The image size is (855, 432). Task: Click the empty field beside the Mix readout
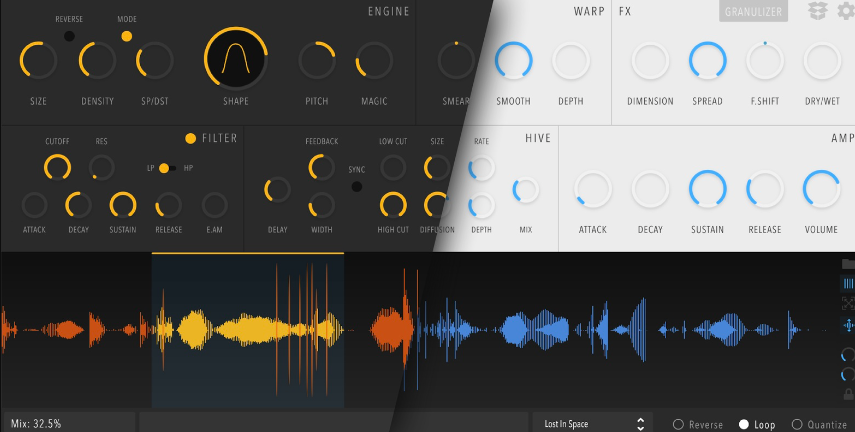pos(334,423)
